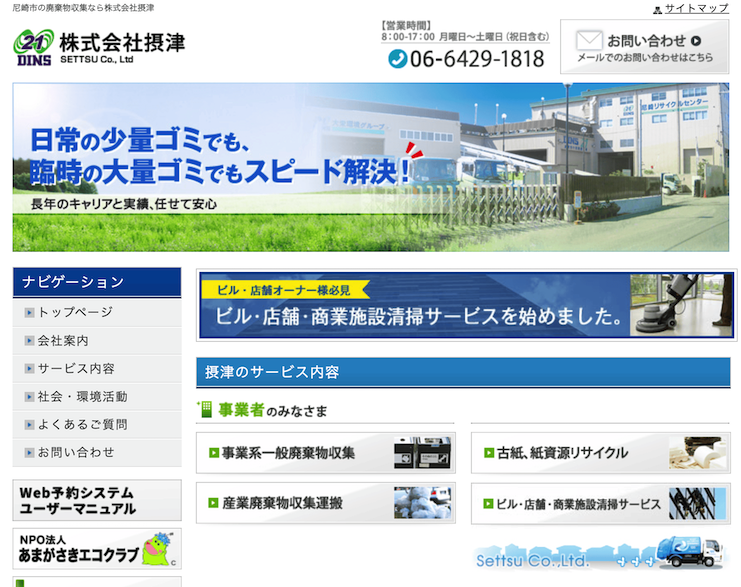This screenshot has height=587, width=741.
Task: Click 長年のキャリアと実績、任せて安心 caption
Action: [x=124, y=204]
